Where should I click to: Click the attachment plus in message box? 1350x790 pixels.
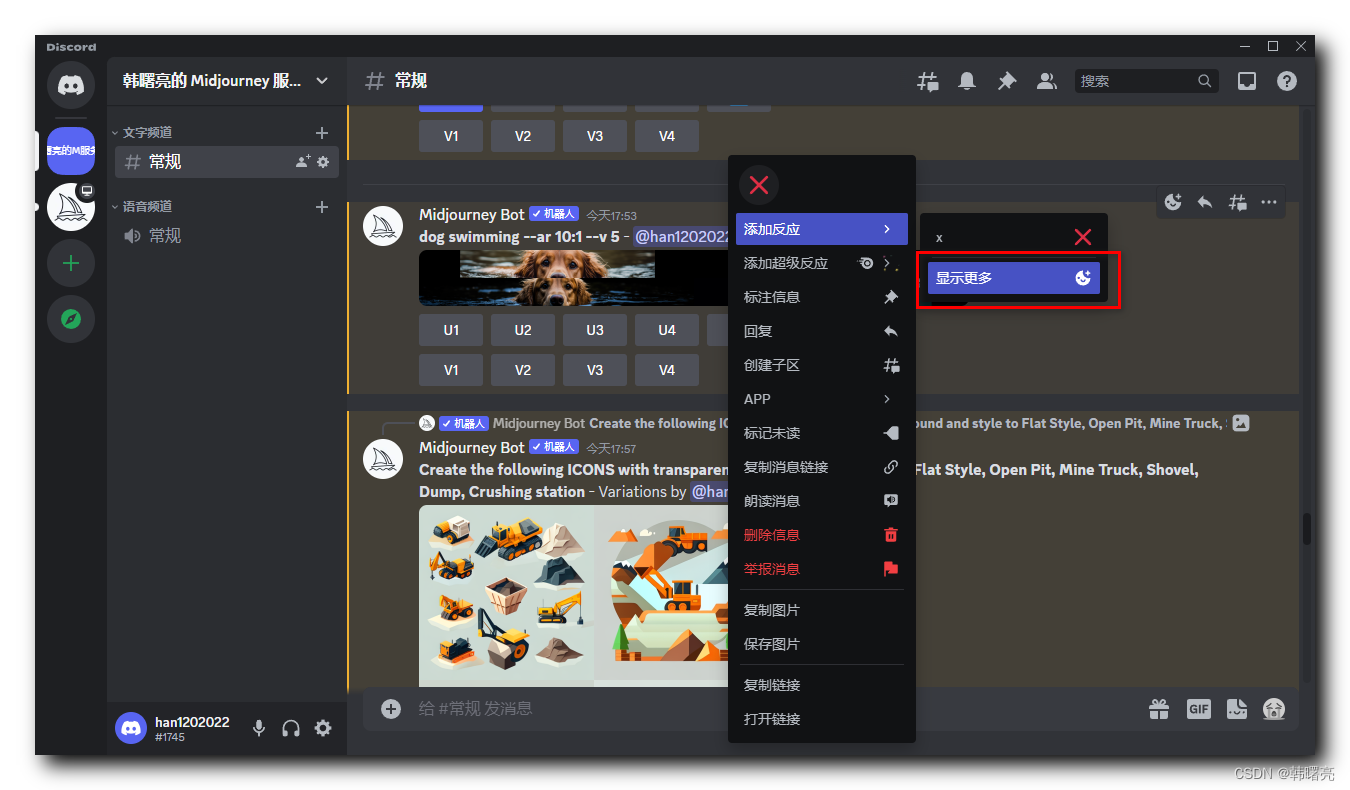(x=391, y=708)
